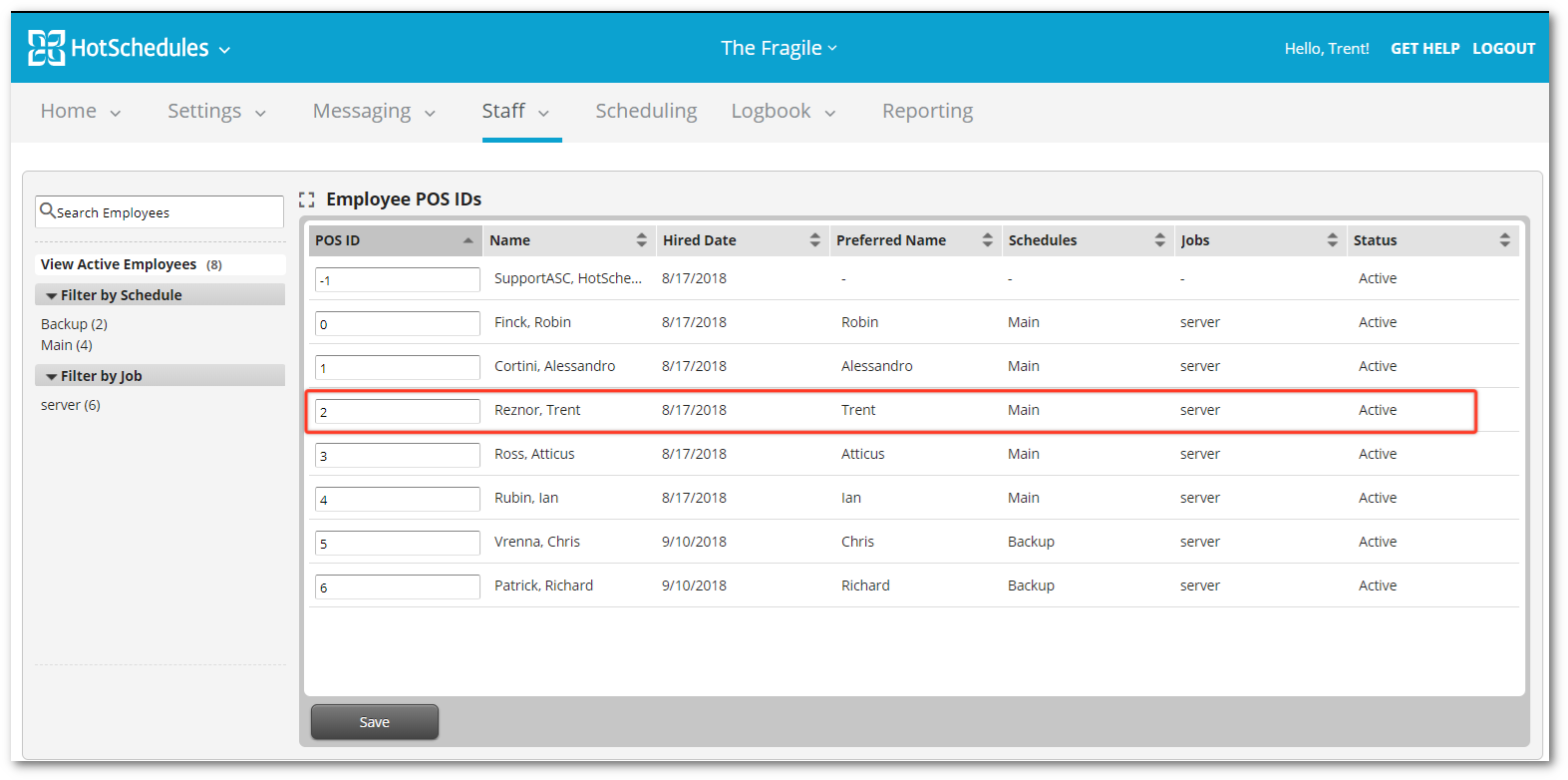The height and width of the screenshot is (780, 1568).
Task: Go to the Scheduling tab
Action: click(646, 111)
